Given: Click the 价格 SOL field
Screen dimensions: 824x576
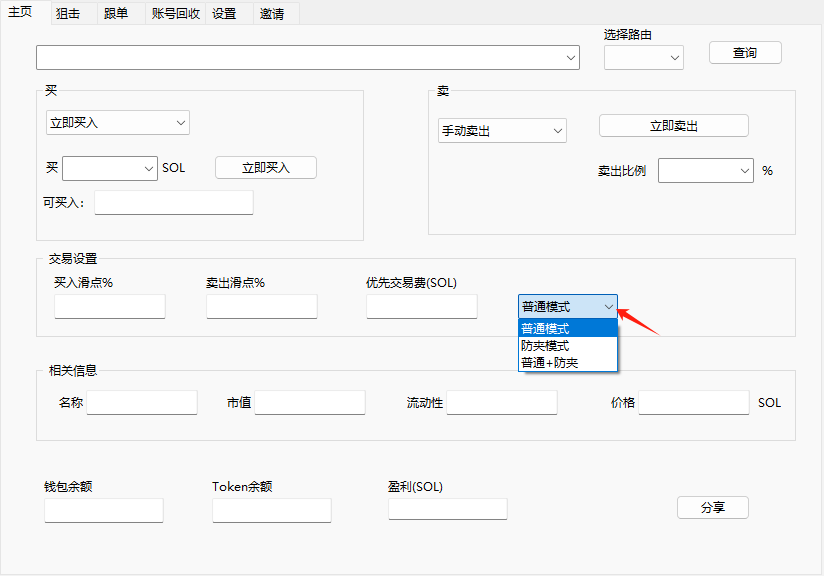Looking at the screenshot, I should point(694,403).
